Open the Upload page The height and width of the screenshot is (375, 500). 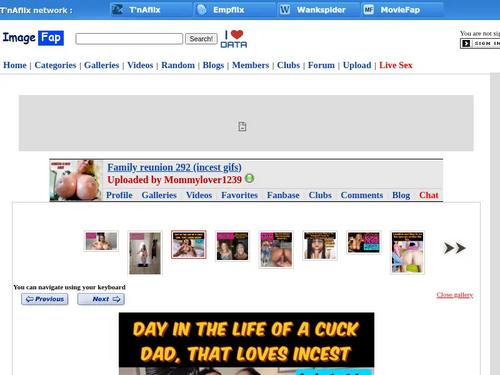[x=357, y=65]
